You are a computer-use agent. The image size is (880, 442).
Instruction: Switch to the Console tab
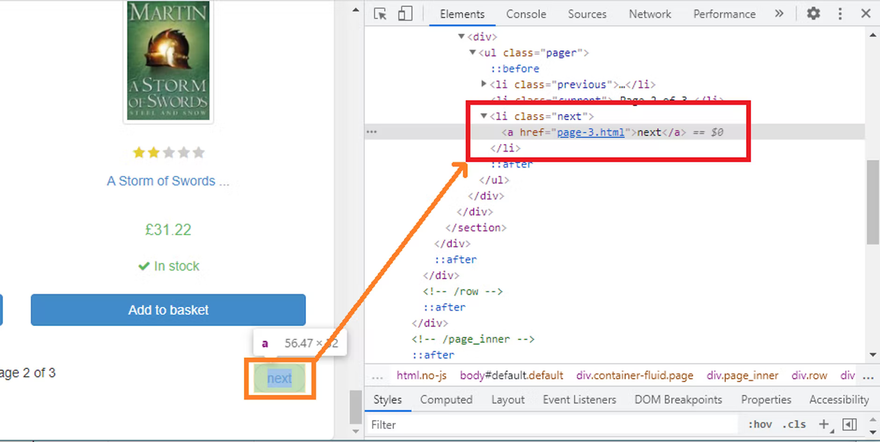coord(526,14)
